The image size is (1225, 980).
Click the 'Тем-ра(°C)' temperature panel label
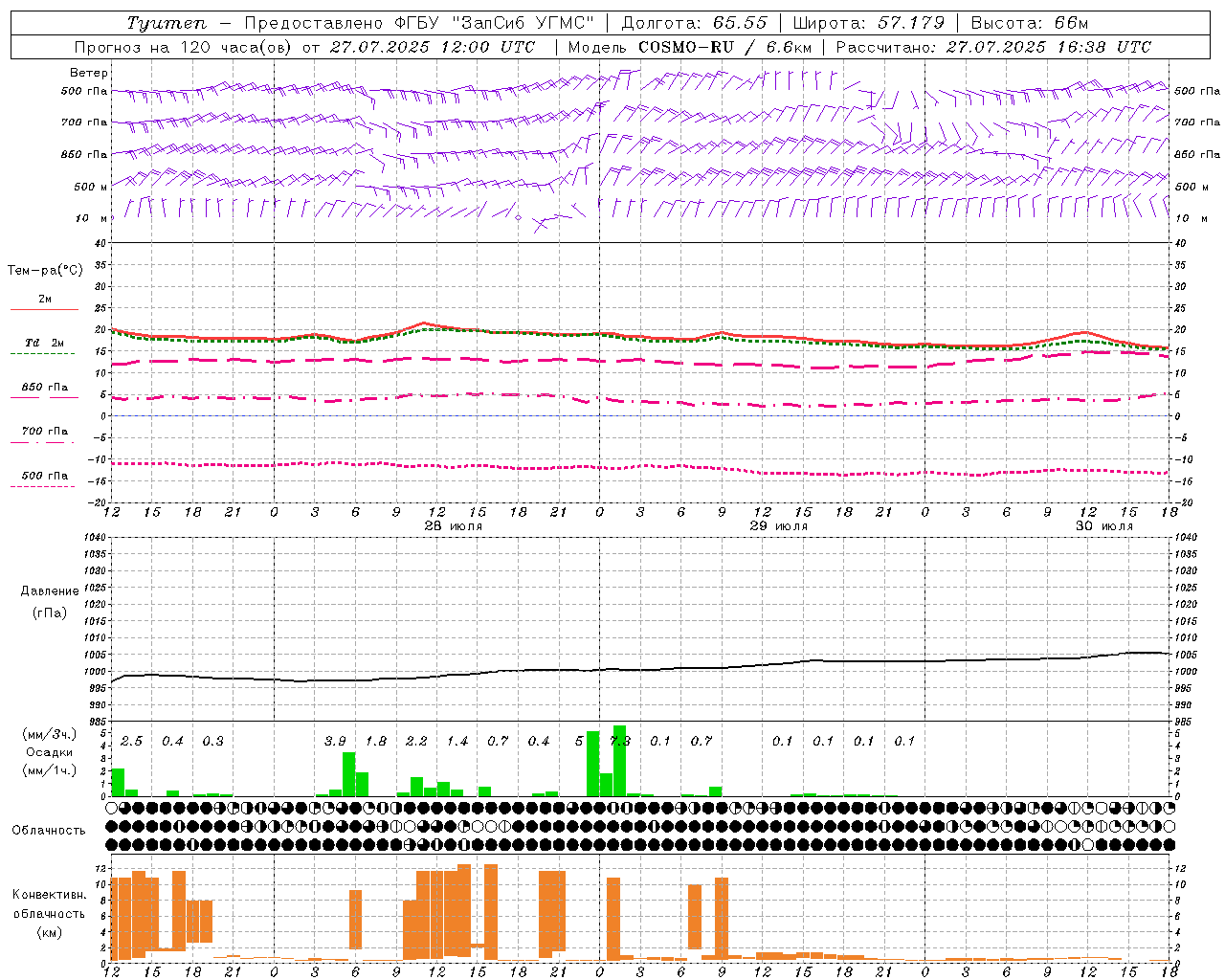coord(45,271)
